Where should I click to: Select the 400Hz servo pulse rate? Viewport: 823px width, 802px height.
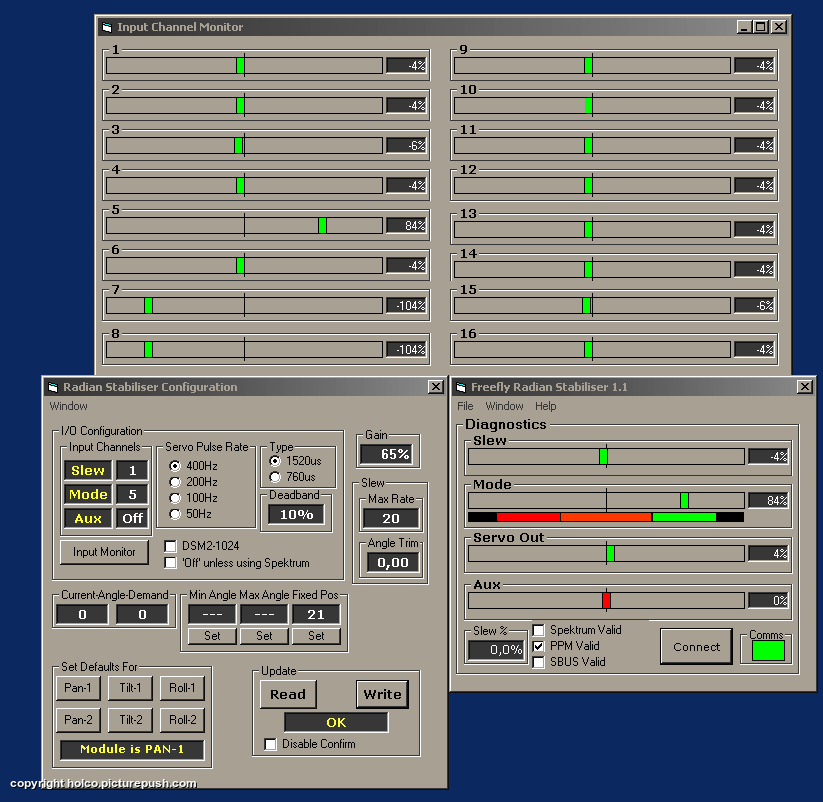click(175, 466)
